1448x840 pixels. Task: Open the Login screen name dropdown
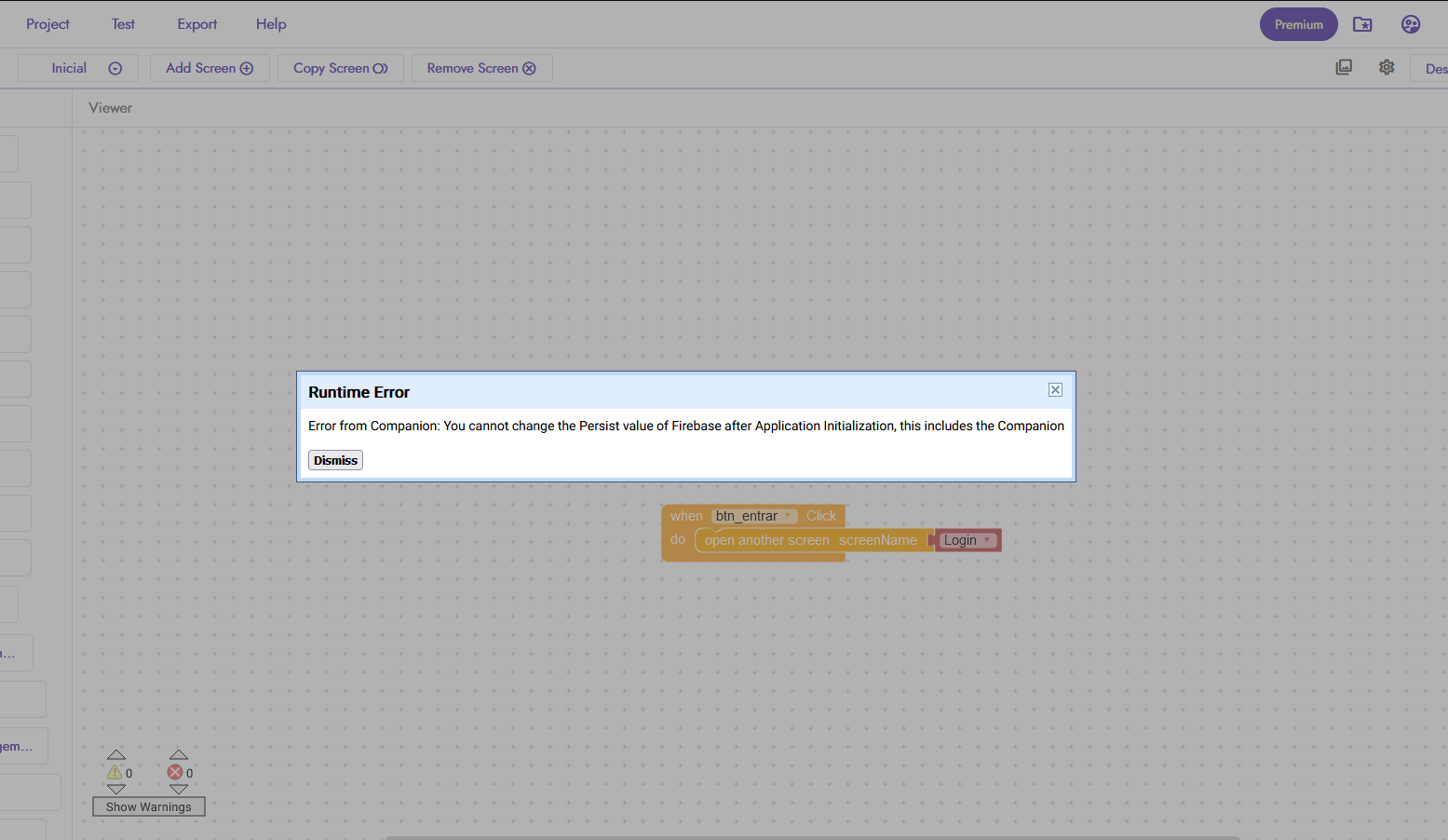pos(987,540)
